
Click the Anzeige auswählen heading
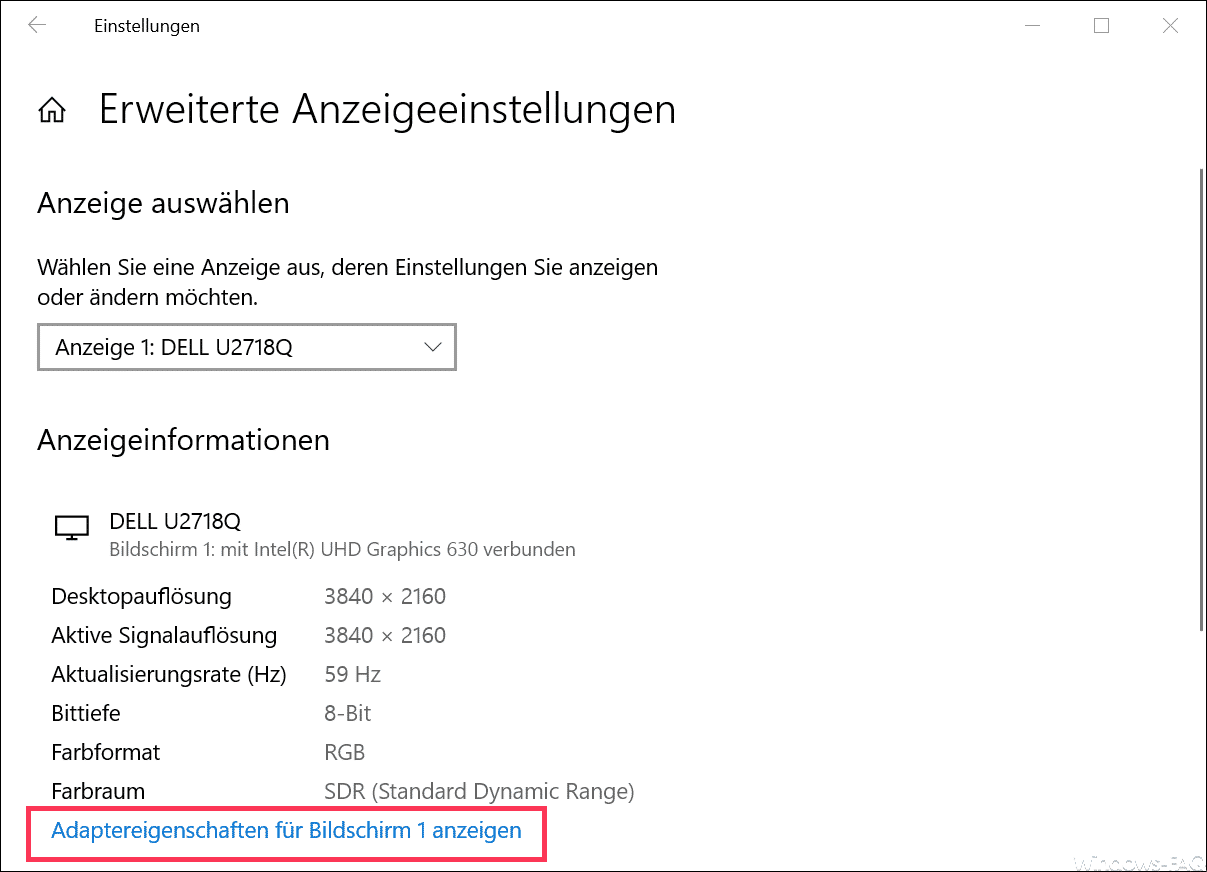click(163, 204)
